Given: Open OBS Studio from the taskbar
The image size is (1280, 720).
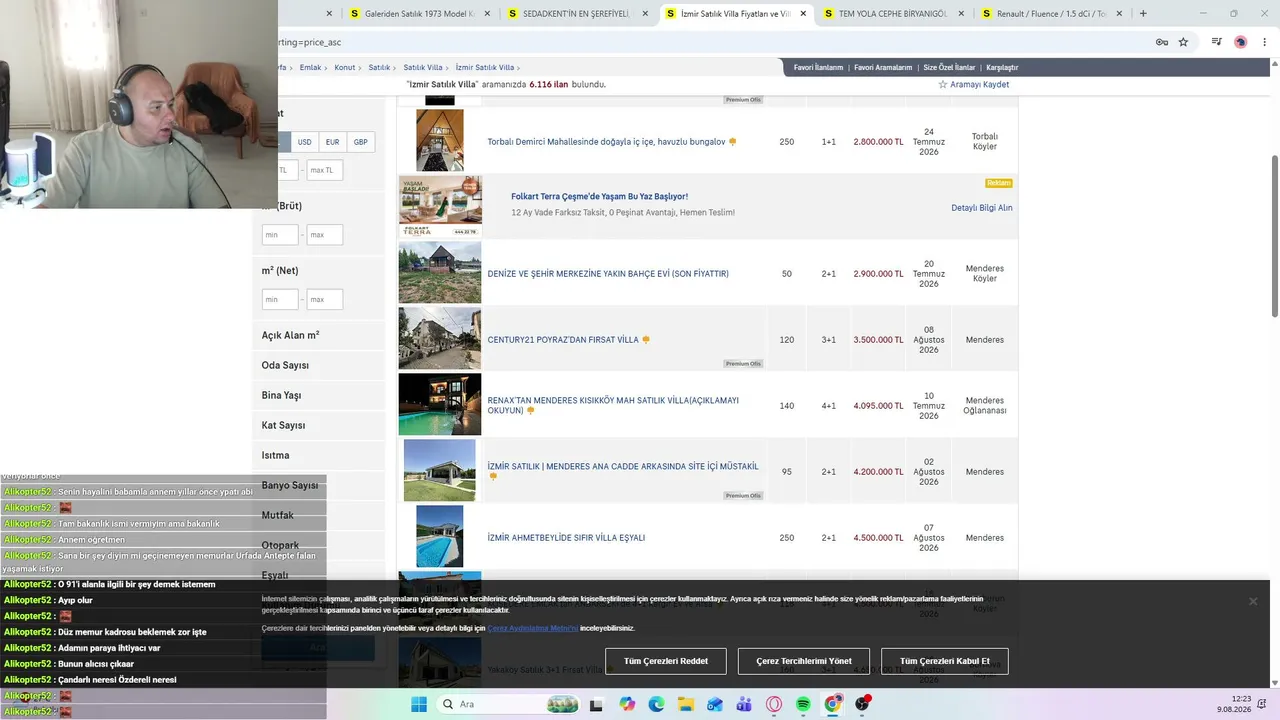Looking at the screenshot, I should (x=863, y=704).
